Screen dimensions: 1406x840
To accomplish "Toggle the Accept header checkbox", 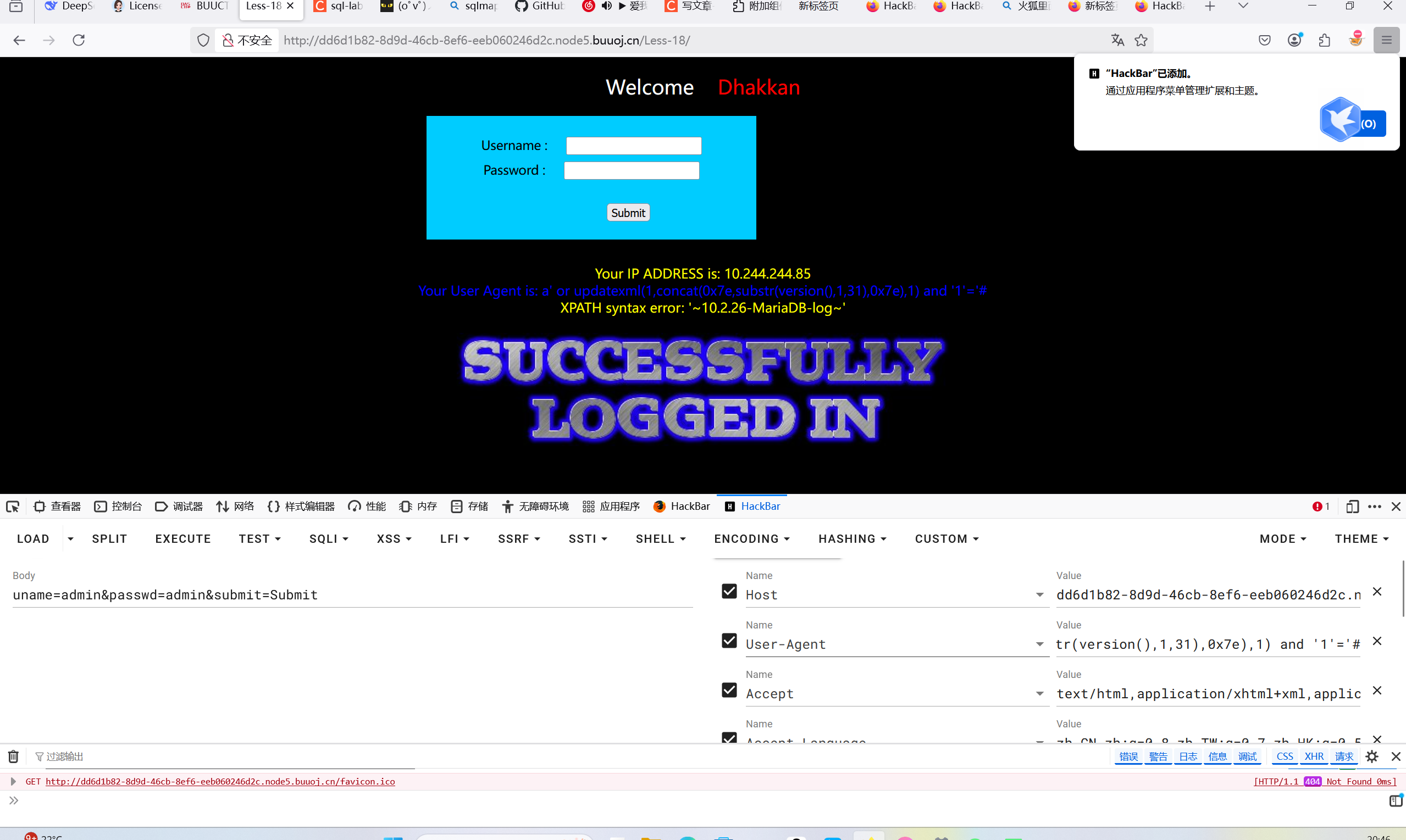I will 729,690.
